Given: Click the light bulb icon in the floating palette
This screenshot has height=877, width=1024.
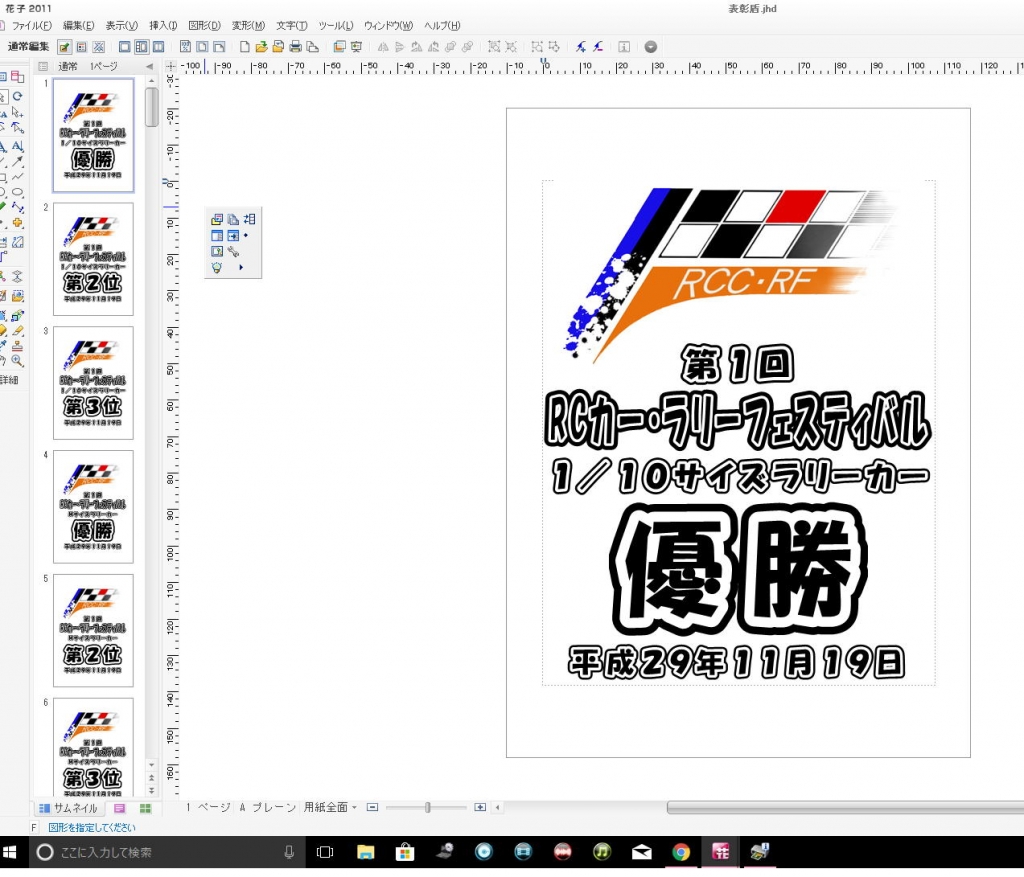Looking at the screenshot, I should coord(216,268).
